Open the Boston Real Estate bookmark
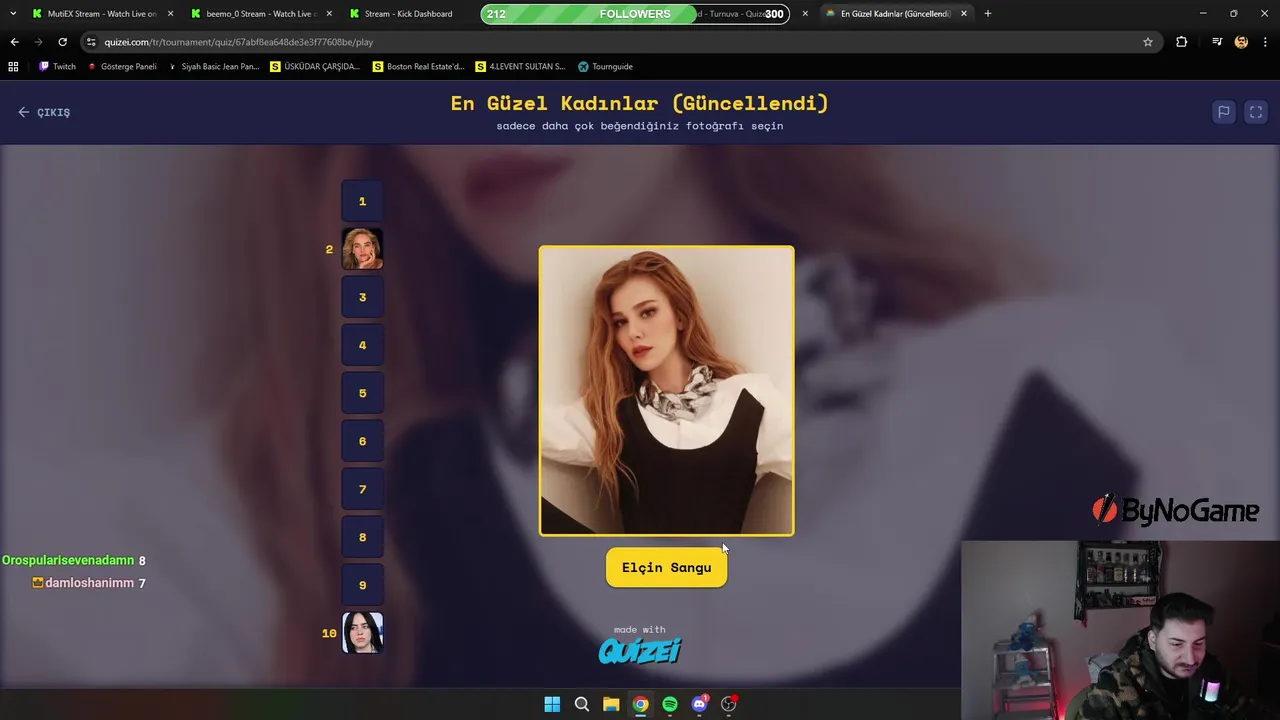1280x720 pixels. [418, 67]
